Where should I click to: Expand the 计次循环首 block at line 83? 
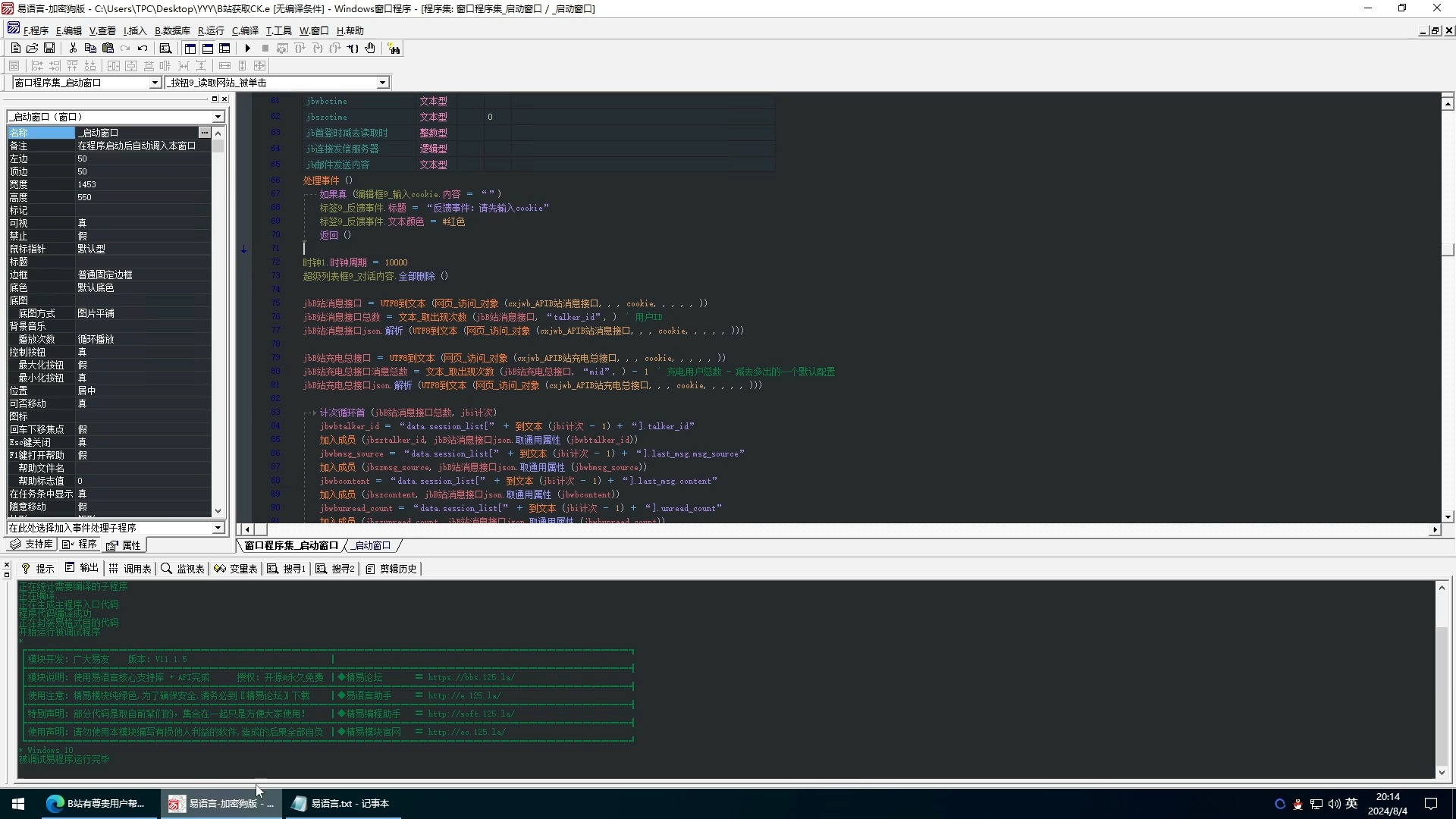tap(313, 413)
